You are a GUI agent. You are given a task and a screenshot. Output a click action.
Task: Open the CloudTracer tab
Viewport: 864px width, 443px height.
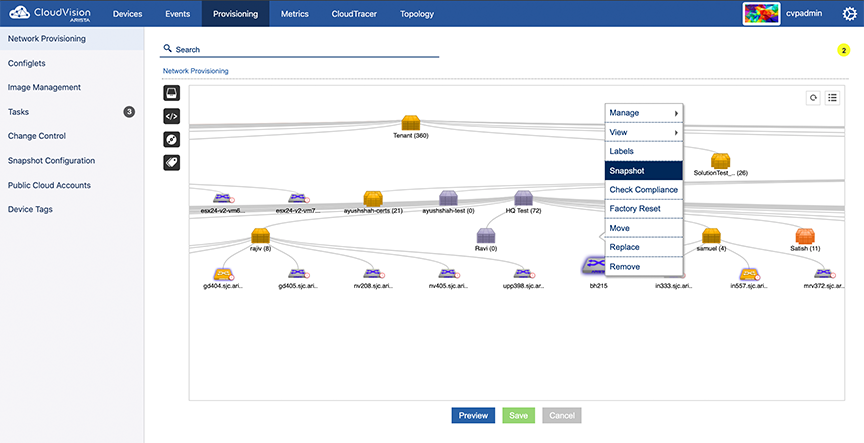coord(354,14)
